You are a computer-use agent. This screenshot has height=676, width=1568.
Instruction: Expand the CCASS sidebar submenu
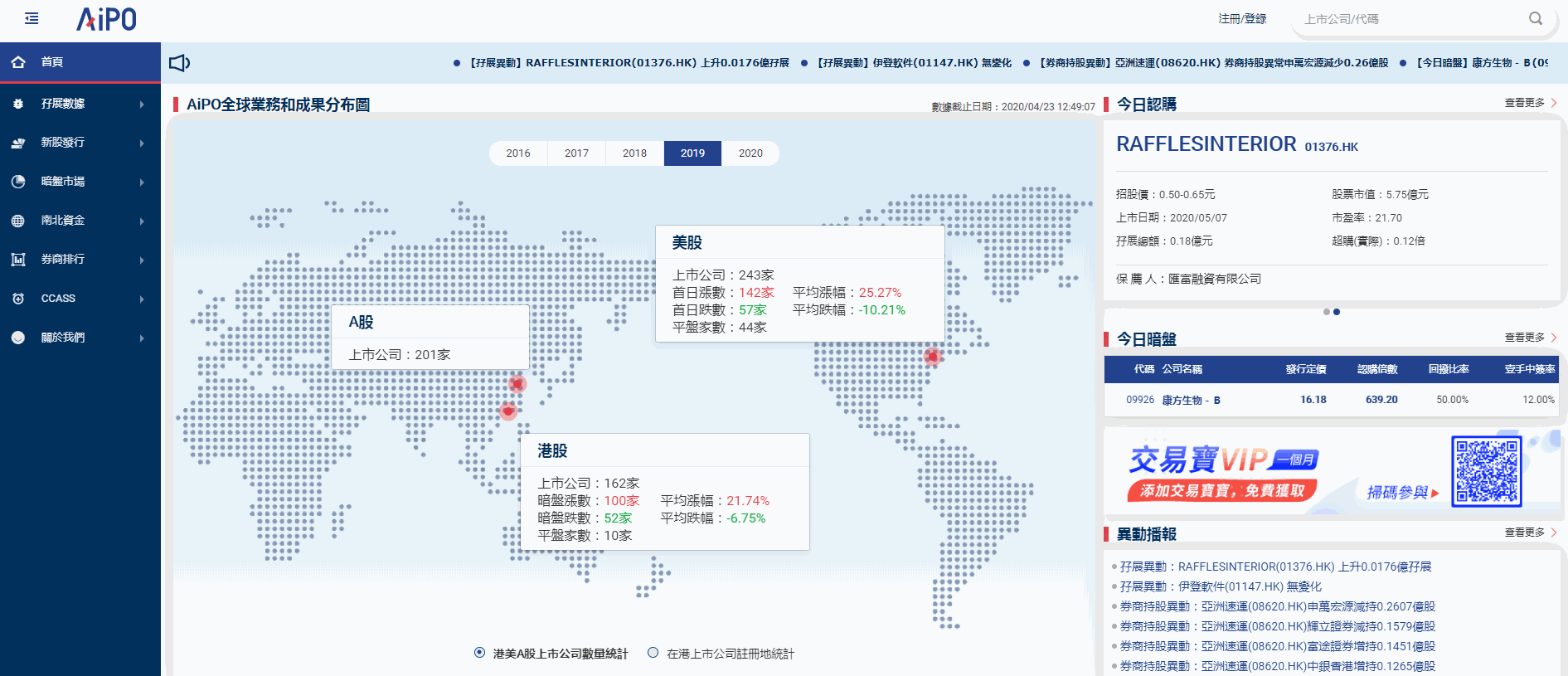click(142, 299)
